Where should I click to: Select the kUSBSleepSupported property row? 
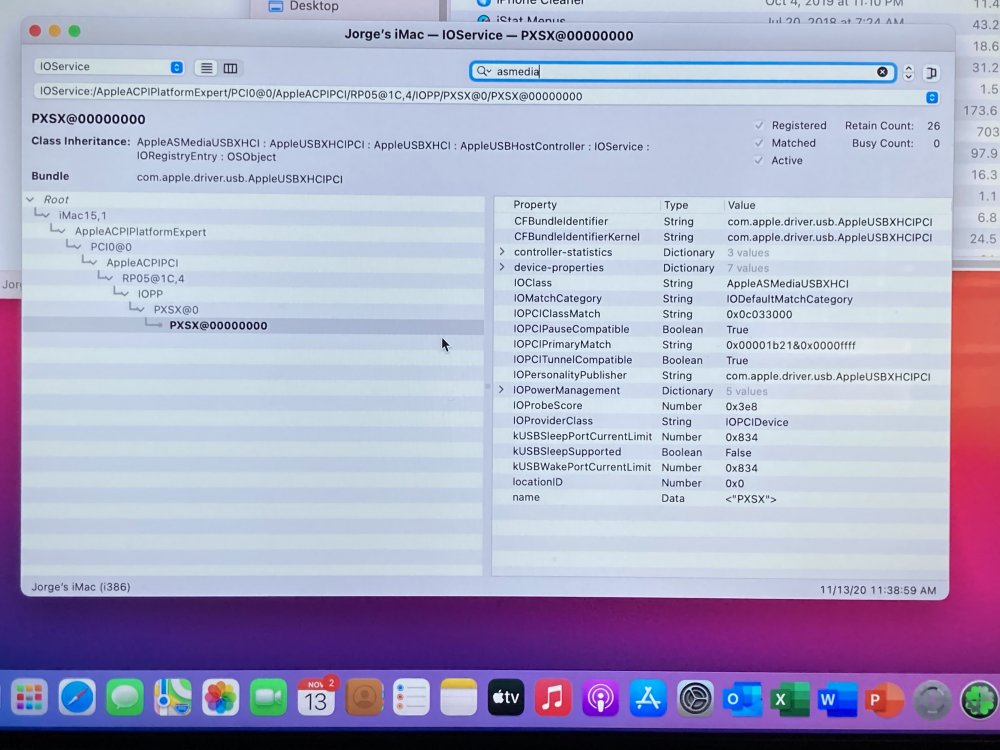tap(721, 452)
